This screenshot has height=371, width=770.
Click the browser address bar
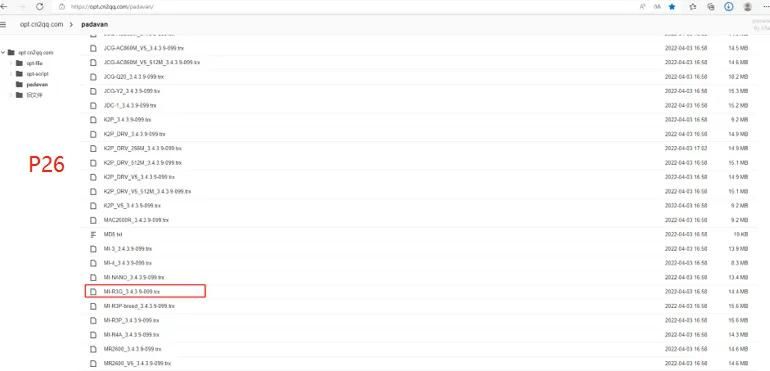(344, 7)
